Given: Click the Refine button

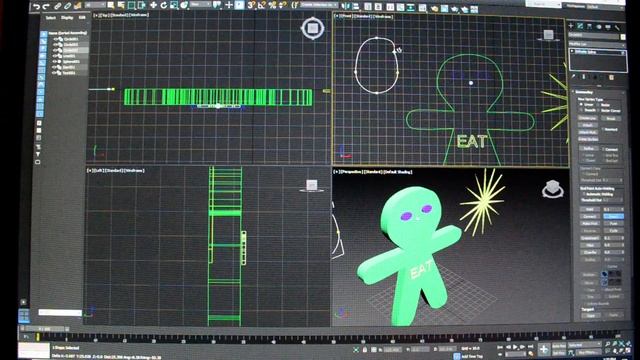Looking at the screenshot, I should [589, 149].
